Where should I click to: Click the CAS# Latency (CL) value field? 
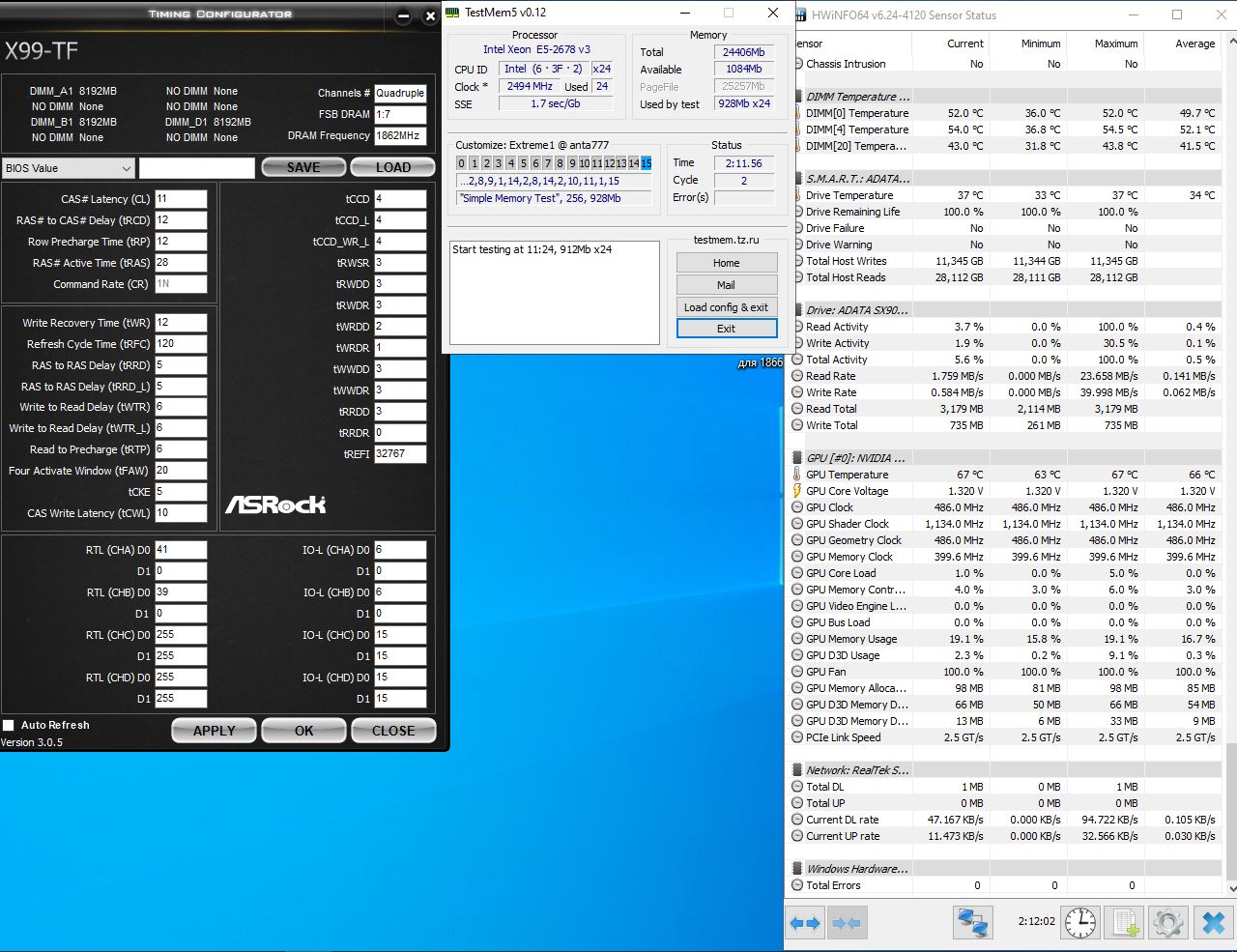pyautogui.click(x=181, y=199)
